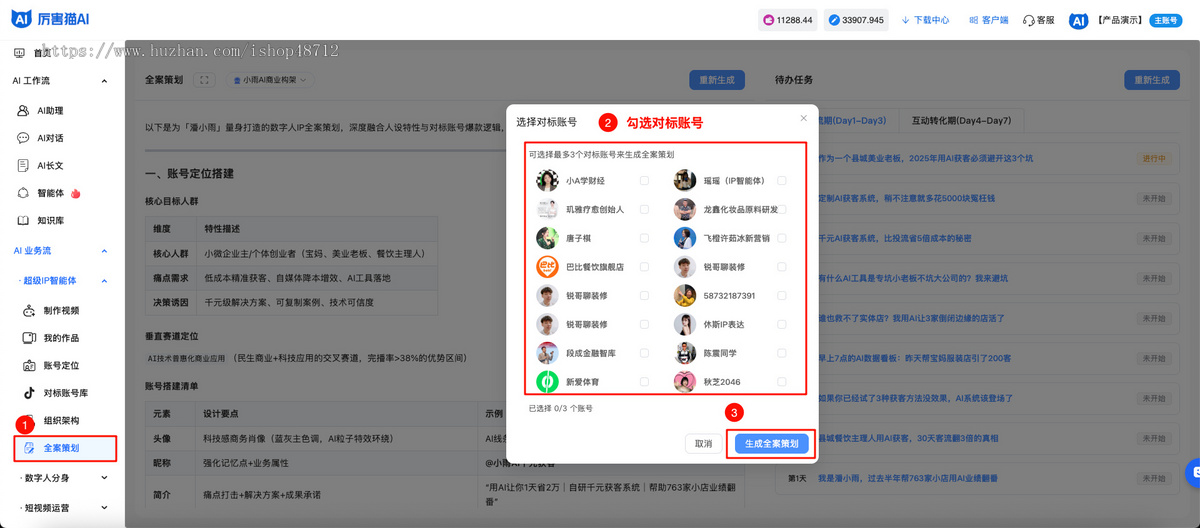Click the 龙鑫化妆品原料研发 account name
The width and height of the screenshot is (1200, 528).
[x=741, y=210]
